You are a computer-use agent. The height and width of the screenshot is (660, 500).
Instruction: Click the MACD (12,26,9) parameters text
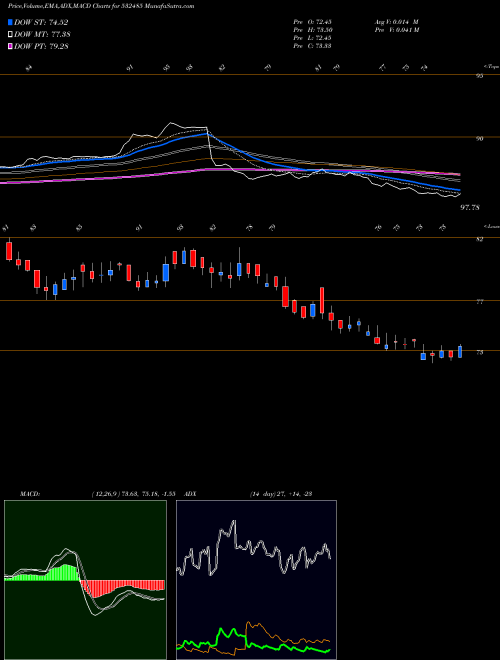[x=133, y=494]
